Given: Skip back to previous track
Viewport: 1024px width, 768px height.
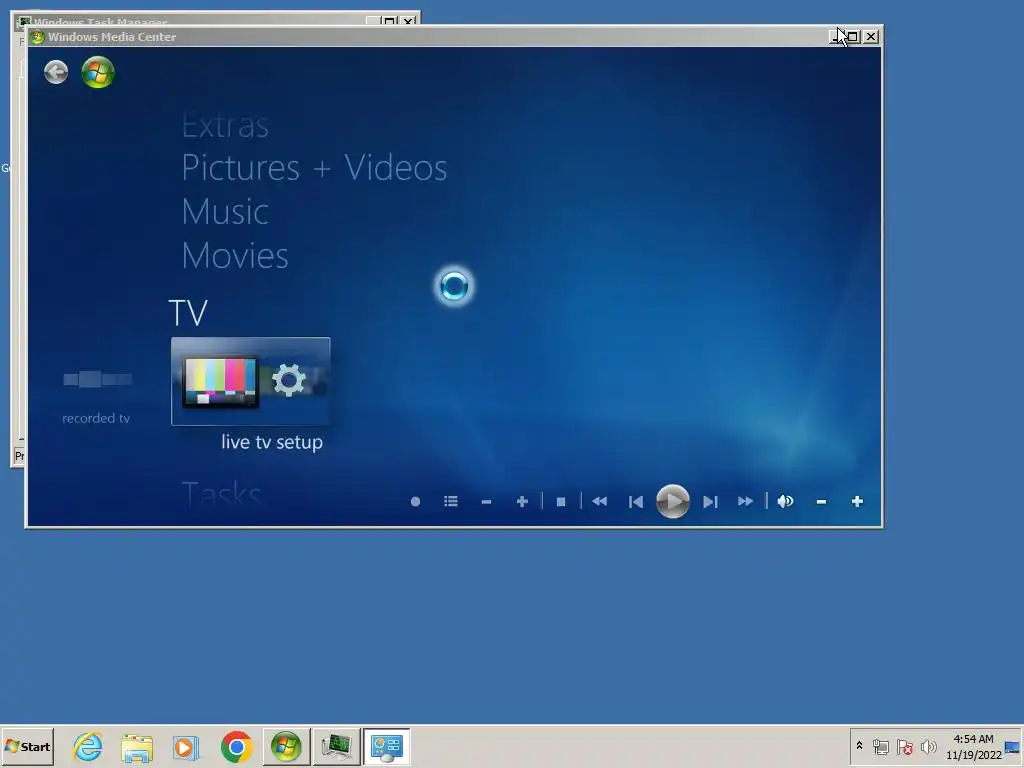Looking at the screenshot, I should tap(635, 502).
